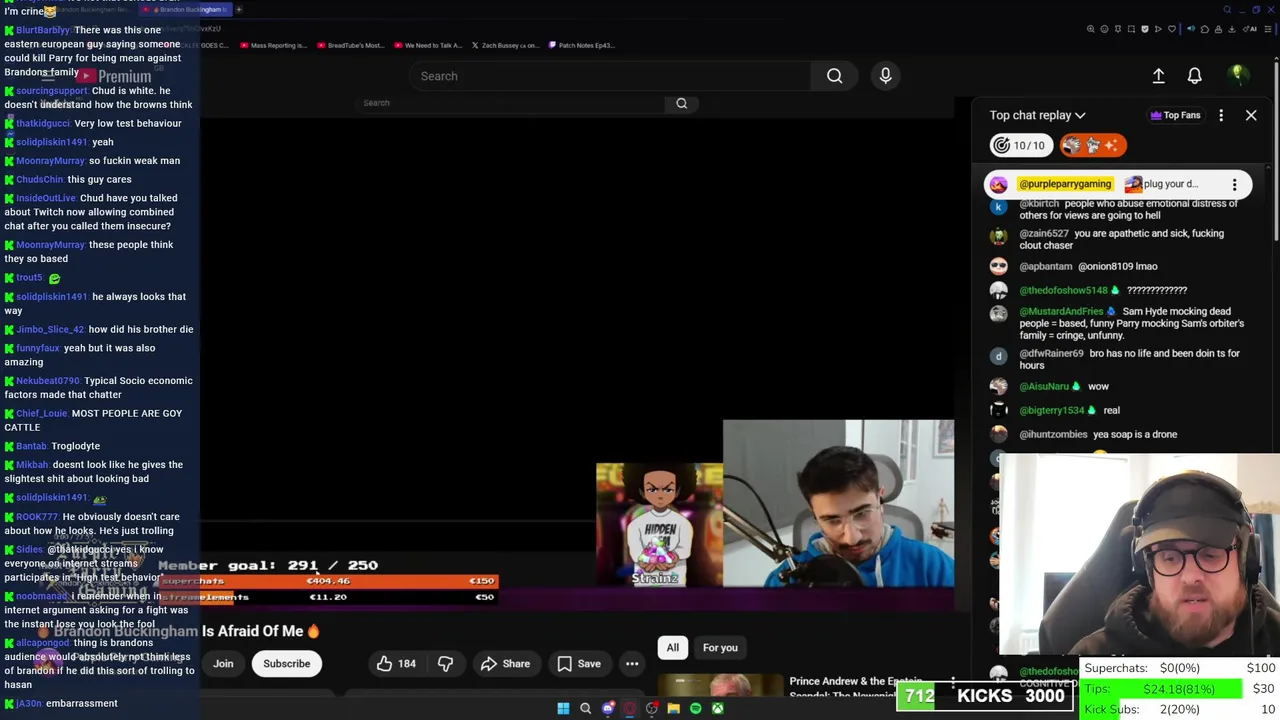Click @MustardAndFries chat username
The height and width of the screenshot is (720, 1280).
pos(1060,312)
